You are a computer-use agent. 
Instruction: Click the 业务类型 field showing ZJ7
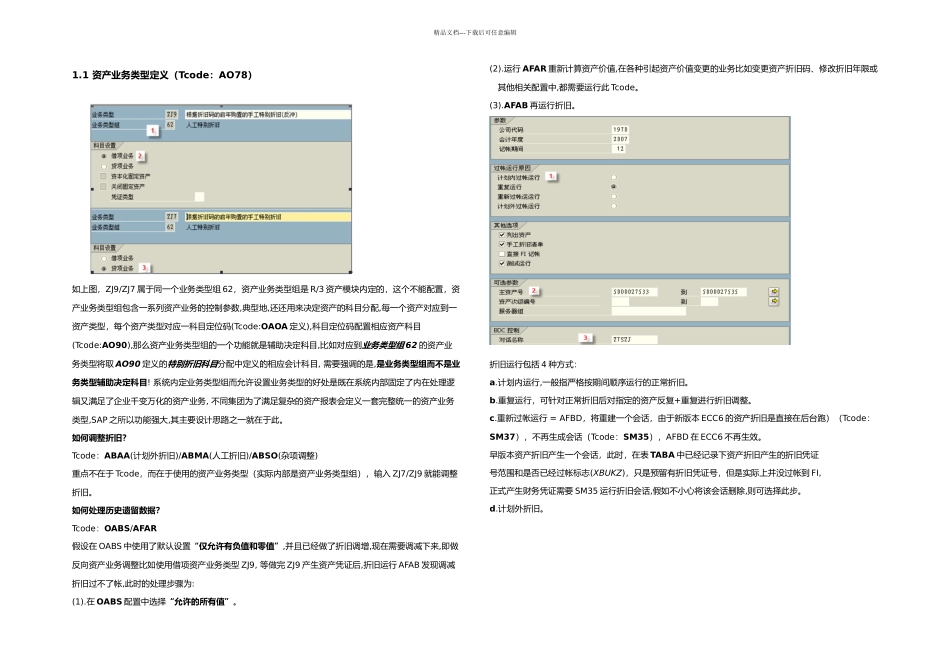pos(171,216)
